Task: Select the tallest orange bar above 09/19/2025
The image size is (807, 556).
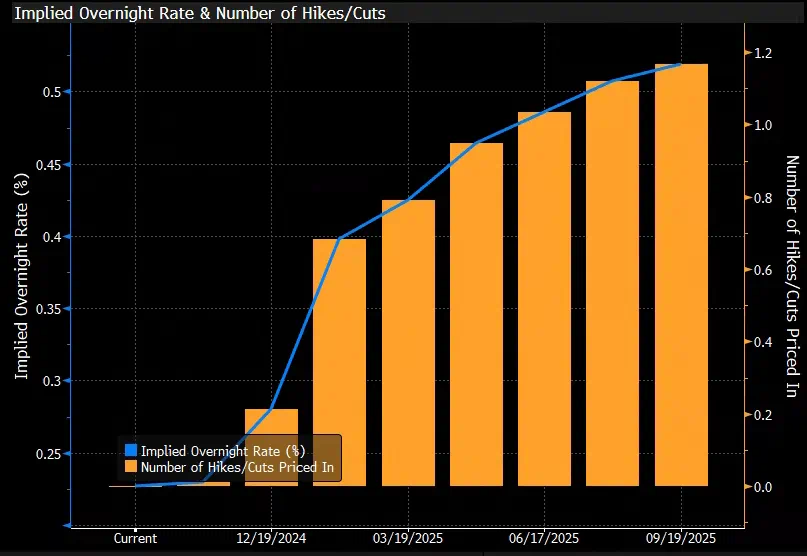Action: pyautogui.click(x=681, y=275)
